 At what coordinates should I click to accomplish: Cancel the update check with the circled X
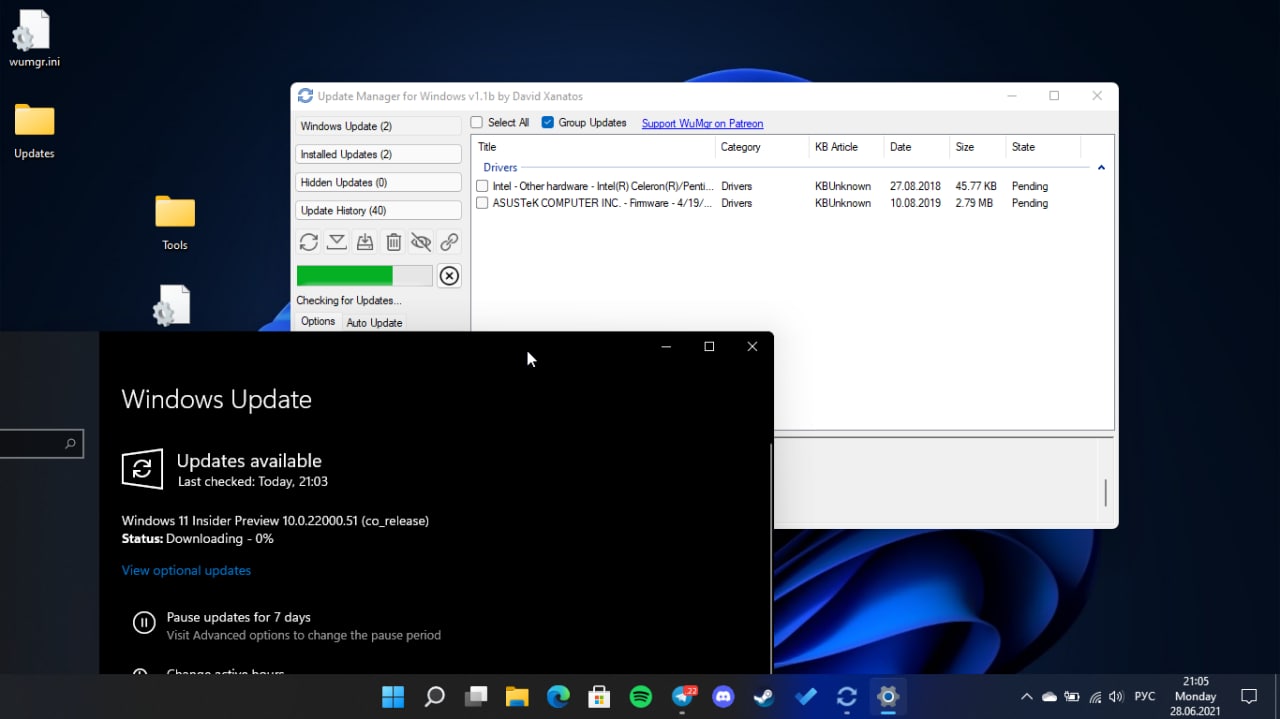(449, 276)
